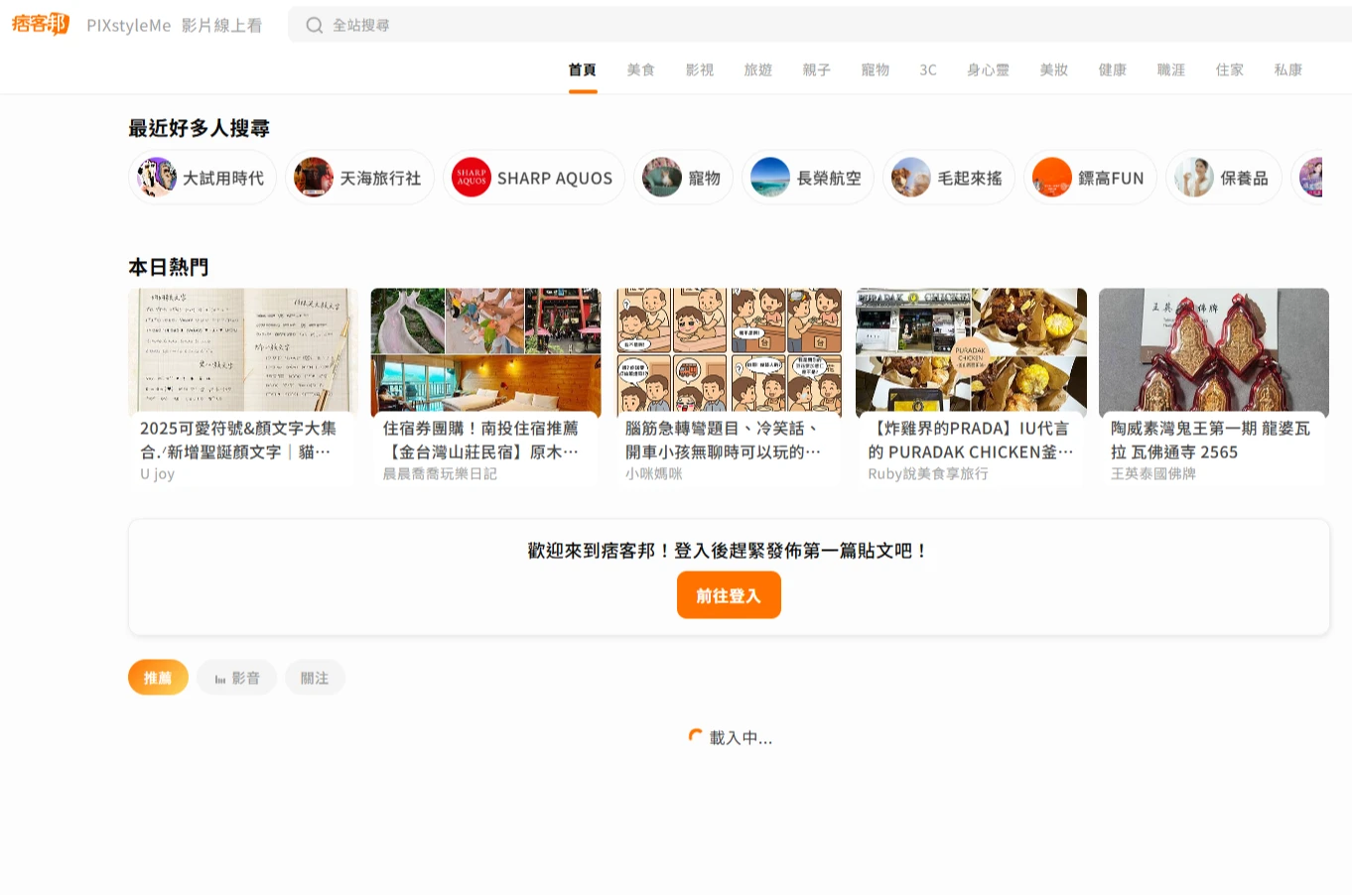Select the 關注 feed filter
This screenshot has height=896, width=1352.
[x=315, y=678]
